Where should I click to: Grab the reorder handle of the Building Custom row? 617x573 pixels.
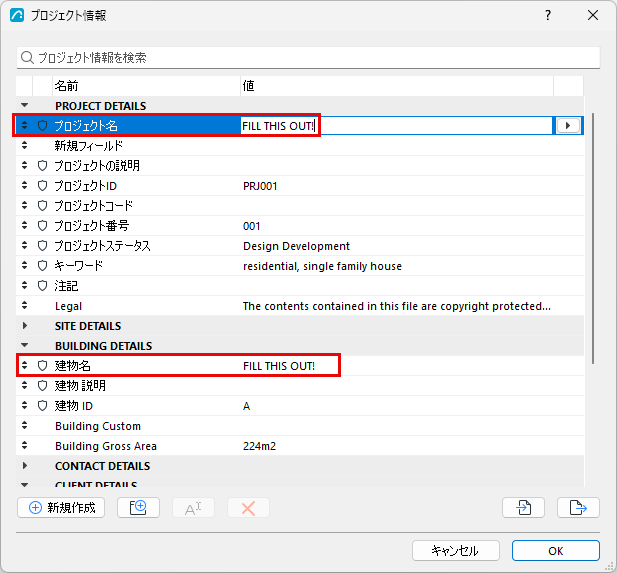click(x=24, y=425)
